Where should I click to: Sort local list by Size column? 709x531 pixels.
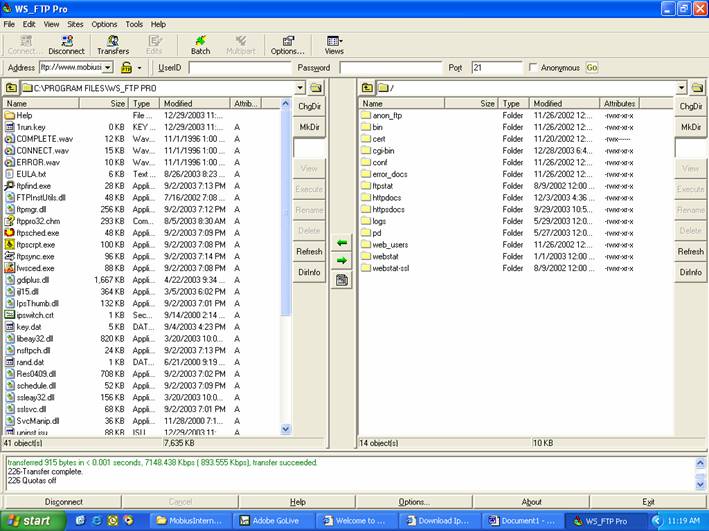(x=104, y=104)
